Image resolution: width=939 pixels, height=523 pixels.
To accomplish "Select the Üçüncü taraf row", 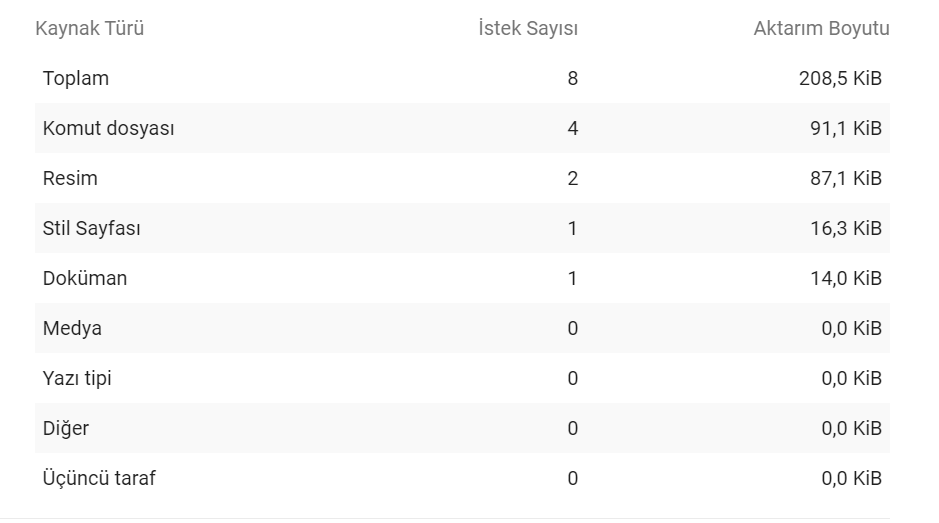I will [462, 478].
